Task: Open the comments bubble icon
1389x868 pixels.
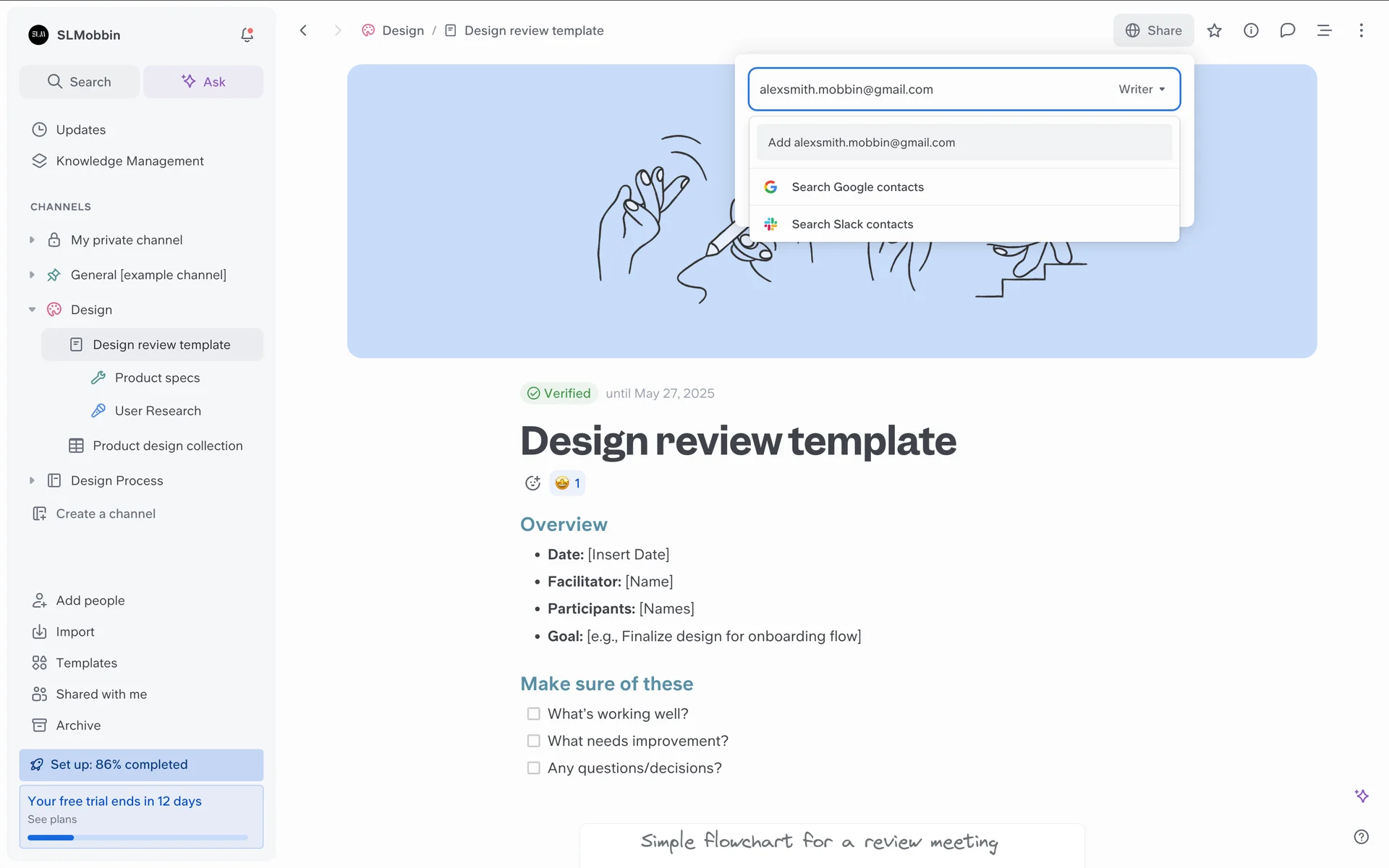Action: click(1287, 30)
